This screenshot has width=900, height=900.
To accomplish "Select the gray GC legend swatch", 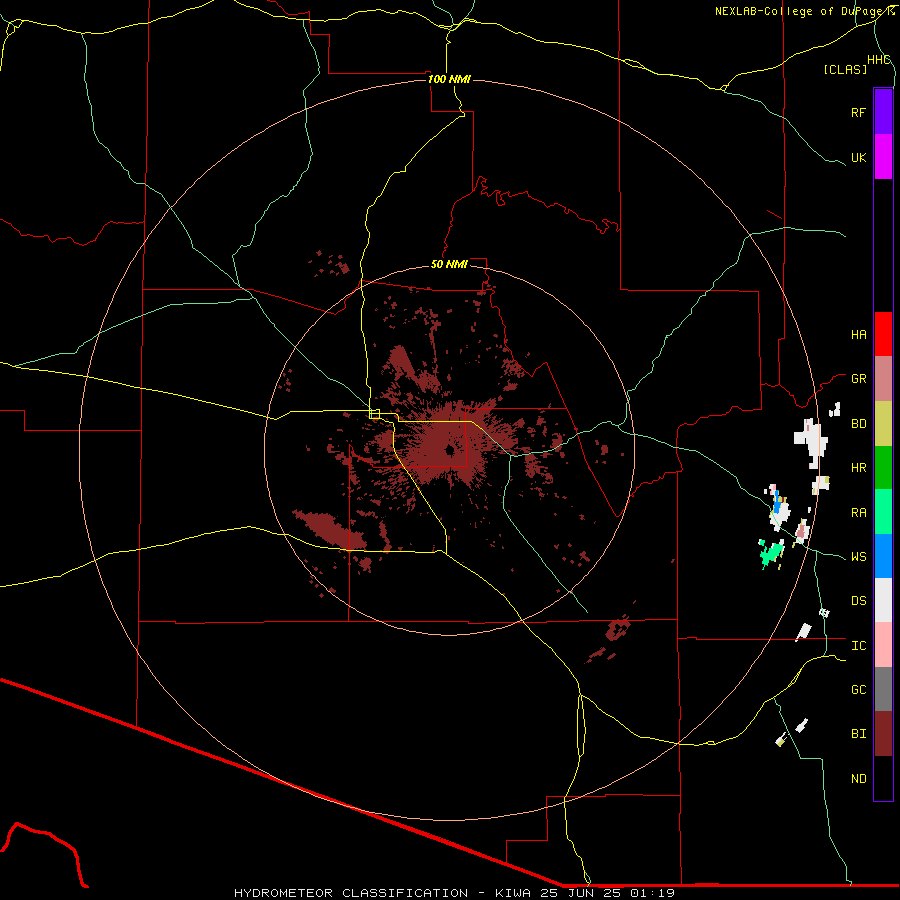I will coord(883,689).
